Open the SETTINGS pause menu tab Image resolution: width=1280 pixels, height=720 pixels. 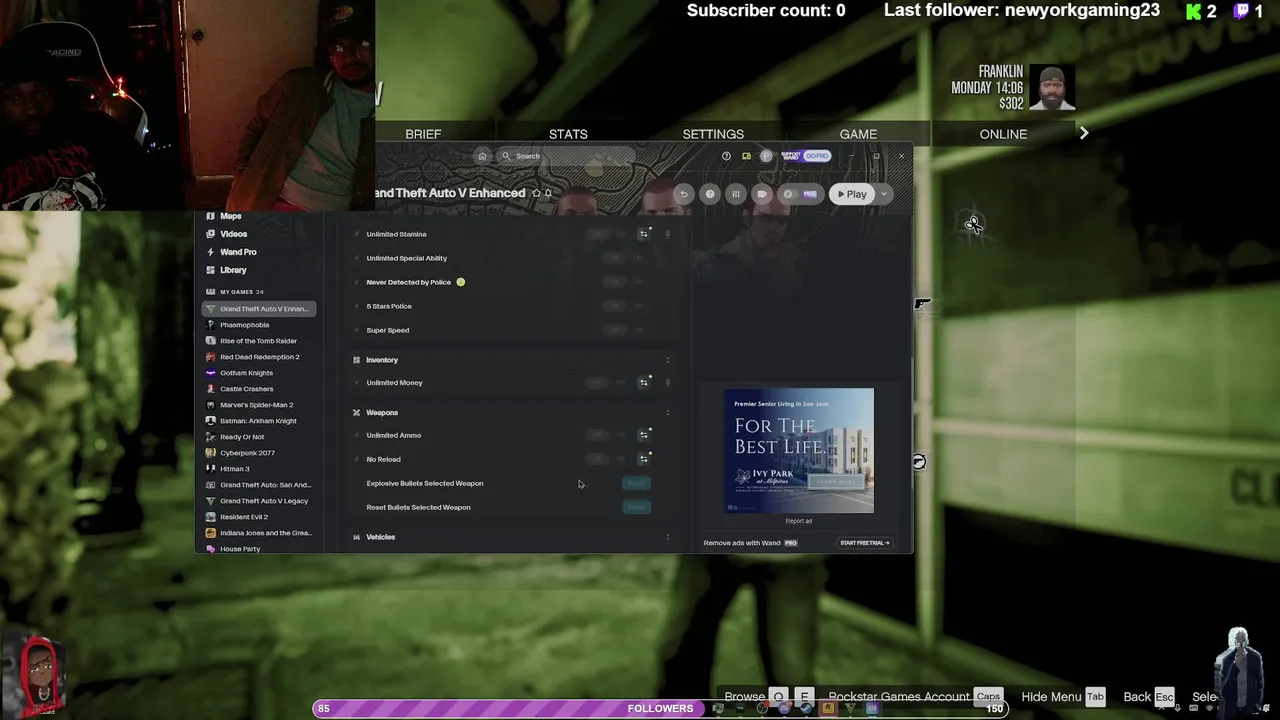click(x=713, y=134)
